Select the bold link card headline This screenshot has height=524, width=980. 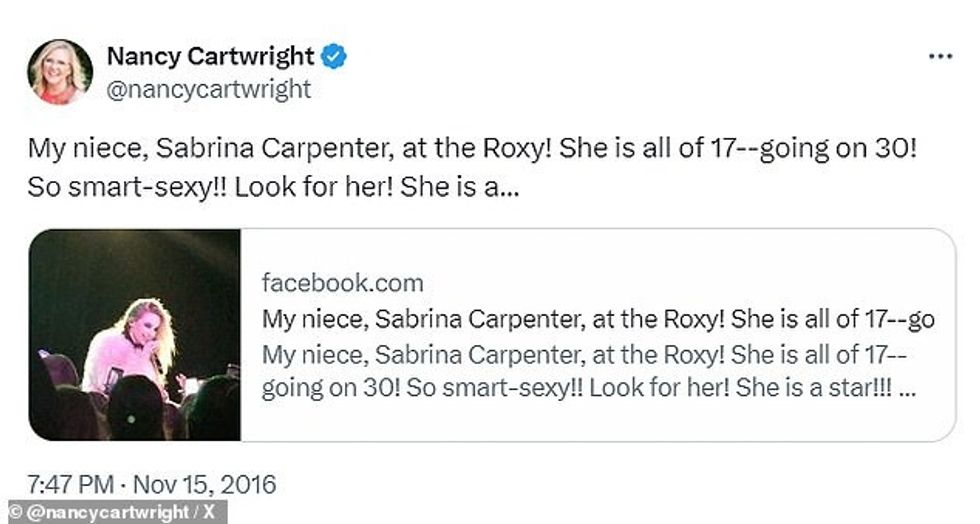coord(598,320)
